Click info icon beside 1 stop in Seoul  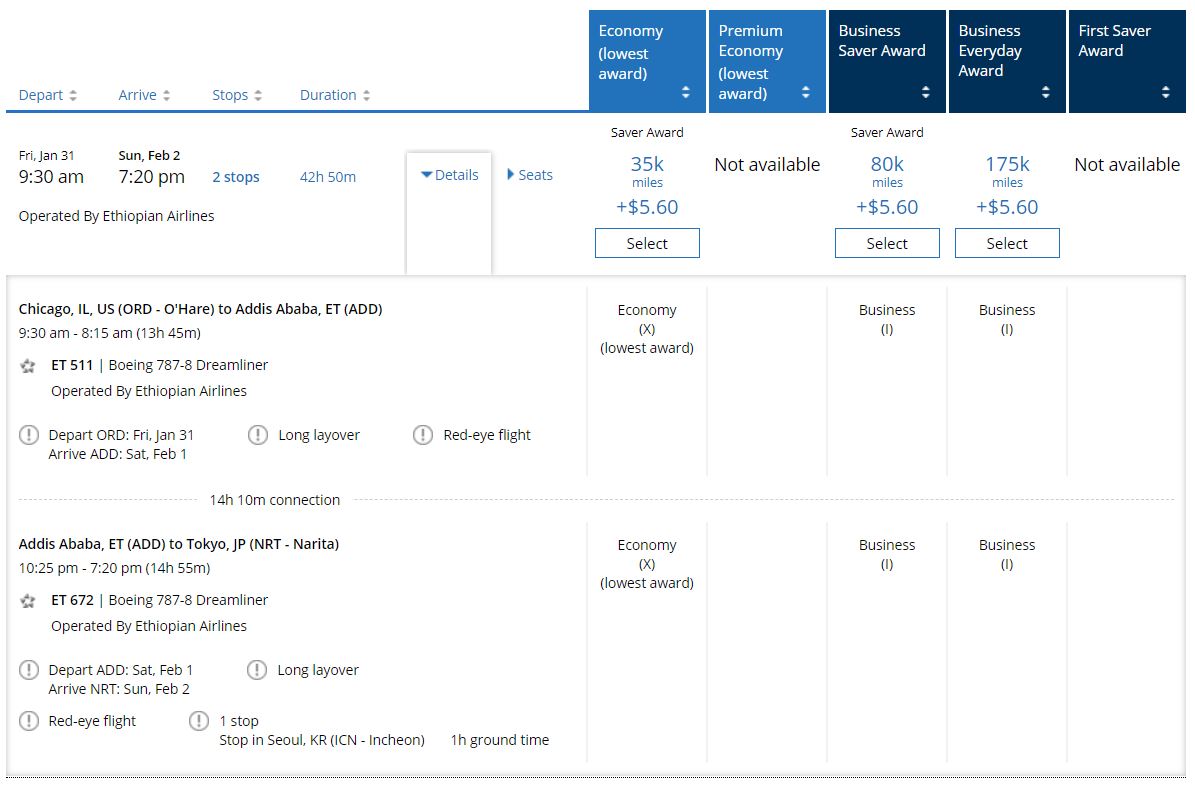click(x=199, y=721)
